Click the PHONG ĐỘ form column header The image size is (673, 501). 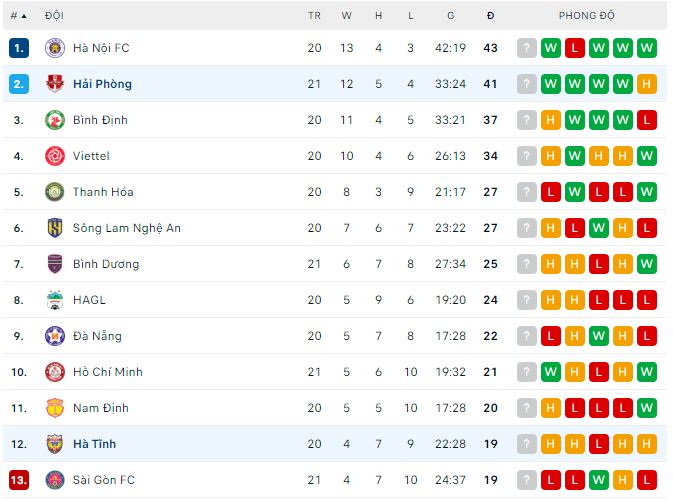point(587,16)
